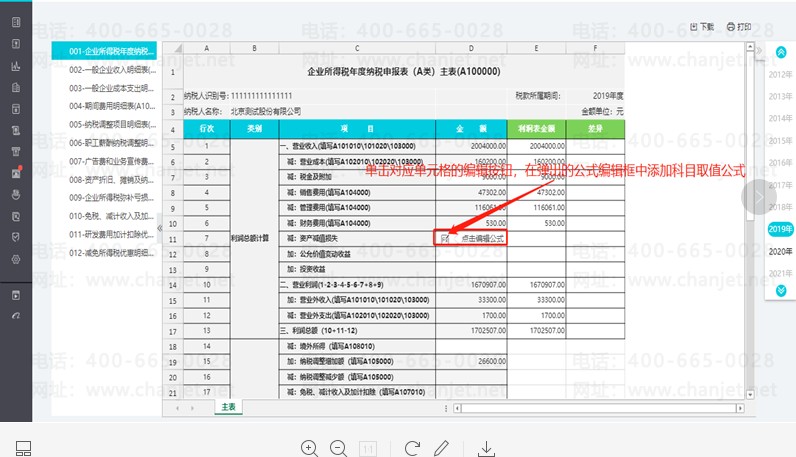This screenshot has width=796, height=457.
Task: Click the 金额 column heading cell
Action: click(x=471, y=129)
